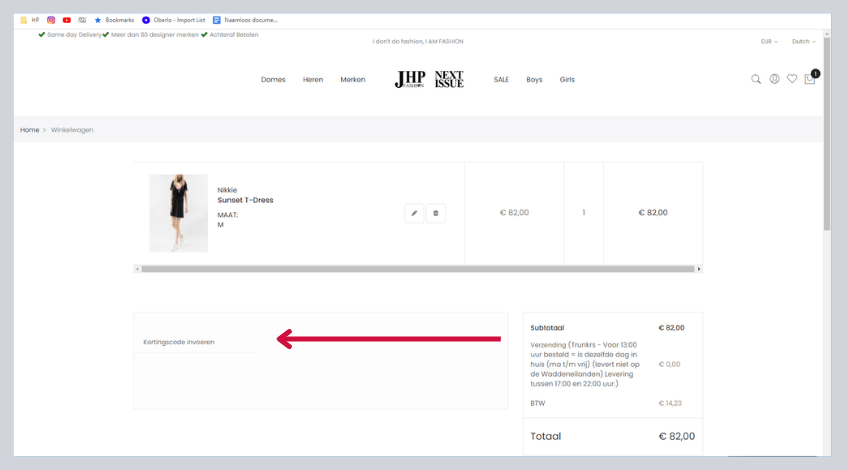Image resolution: width=847 pixels, height=470 pixels.
Task: Click the page vertical scrollbar
Action: point(827,135)
